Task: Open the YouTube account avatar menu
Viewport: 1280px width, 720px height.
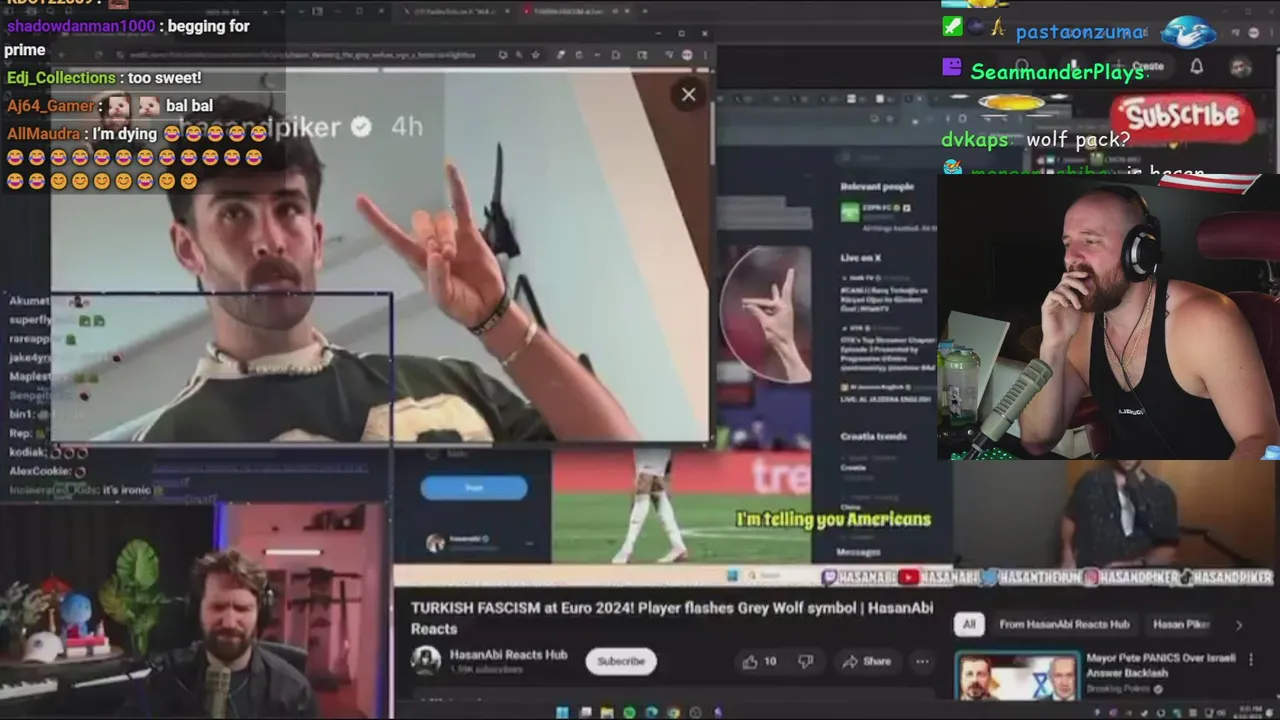Action: (1241, 67)
